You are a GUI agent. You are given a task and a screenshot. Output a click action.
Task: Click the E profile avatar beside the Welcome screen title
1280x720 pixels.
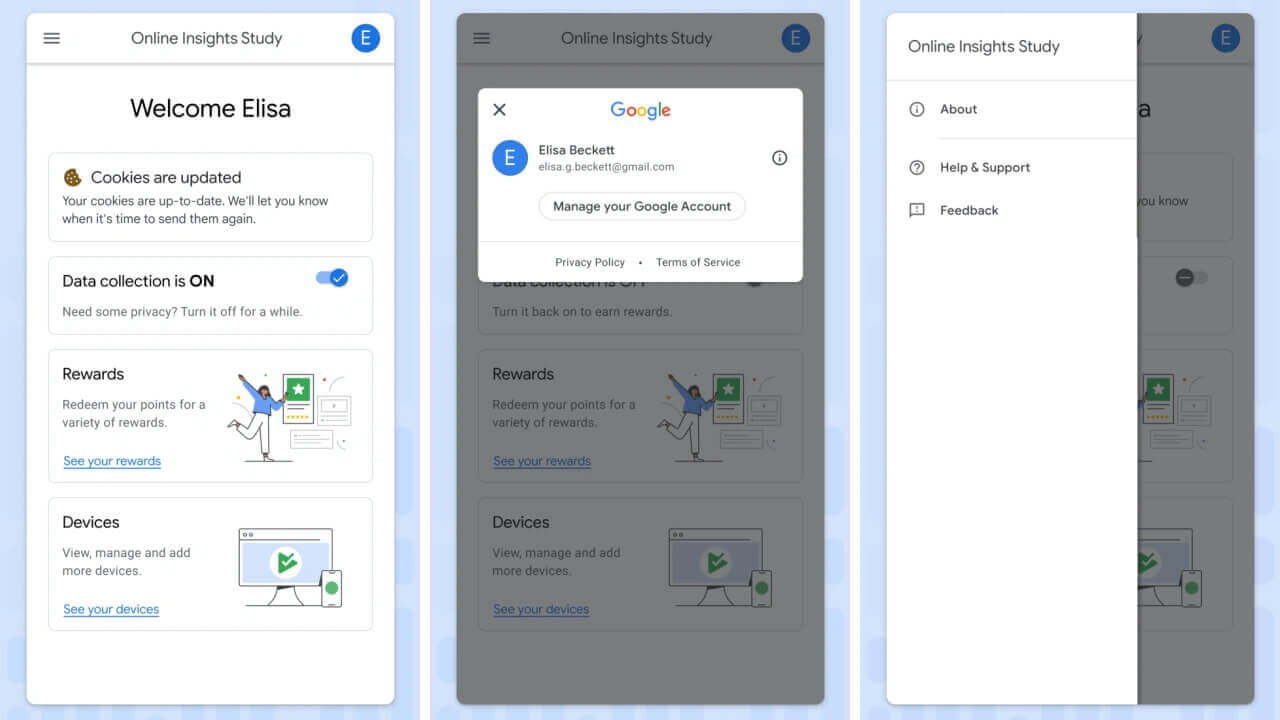point(365,39)
